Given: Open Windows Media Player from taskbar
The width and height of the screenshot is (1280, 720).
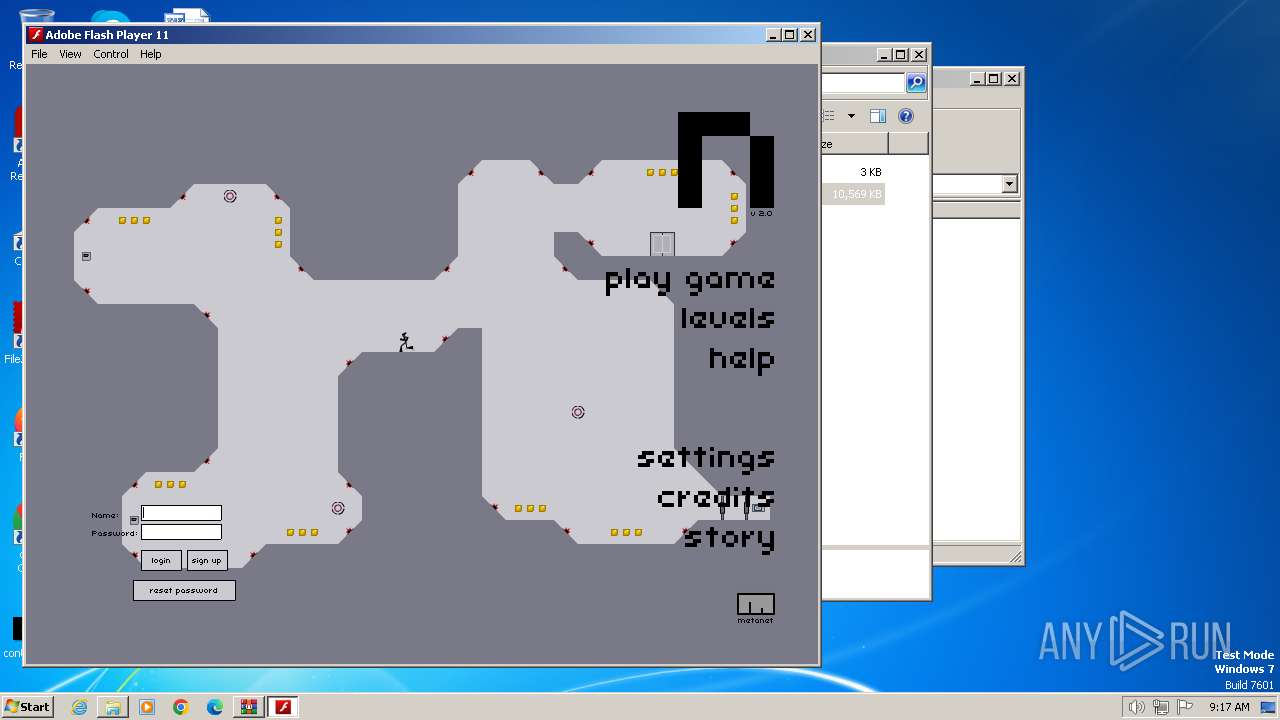Looking at the screenshot, I should [x=147, y=707].
